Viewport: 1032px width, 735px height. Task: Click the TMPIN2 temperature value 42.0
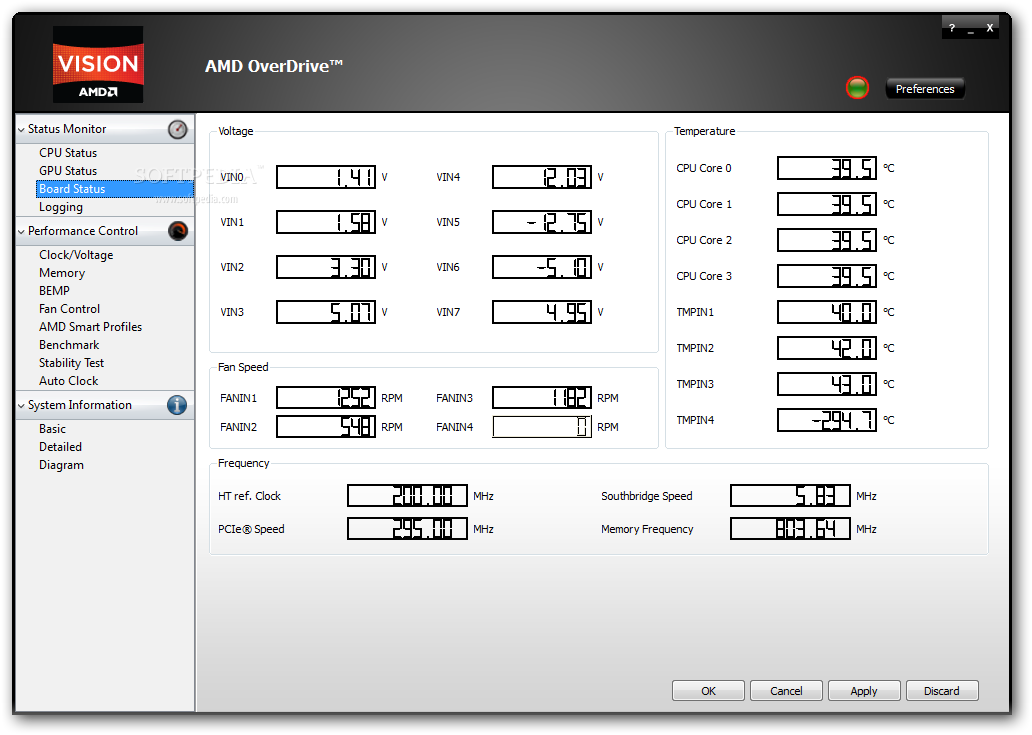827,348
